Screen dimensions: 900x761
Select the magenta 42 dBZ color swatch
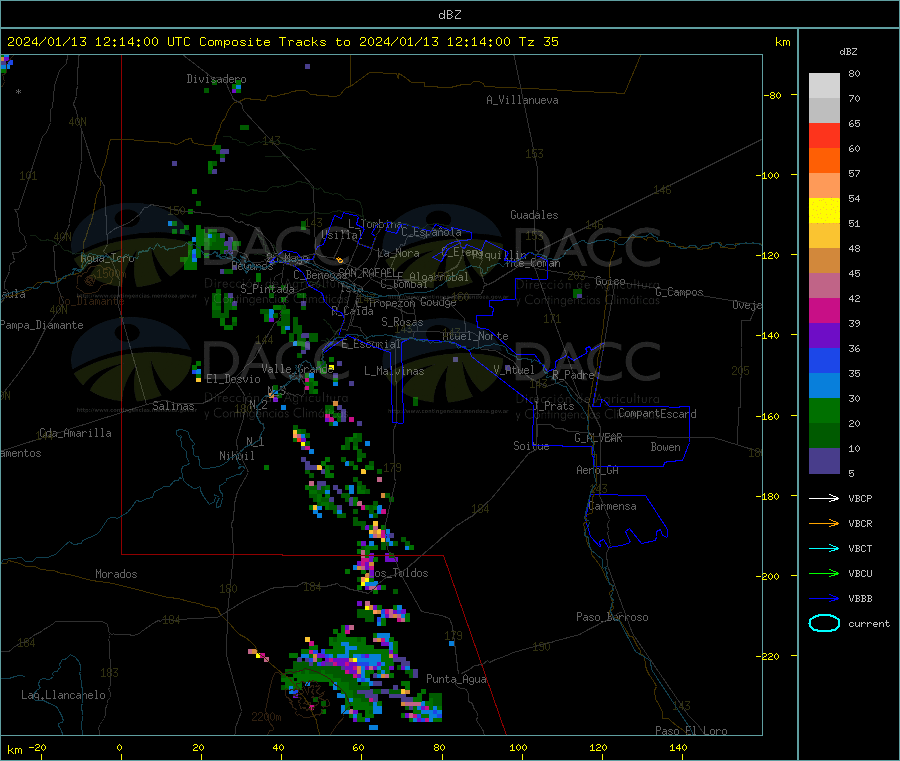pyautogui.click(x=824, y=310)
